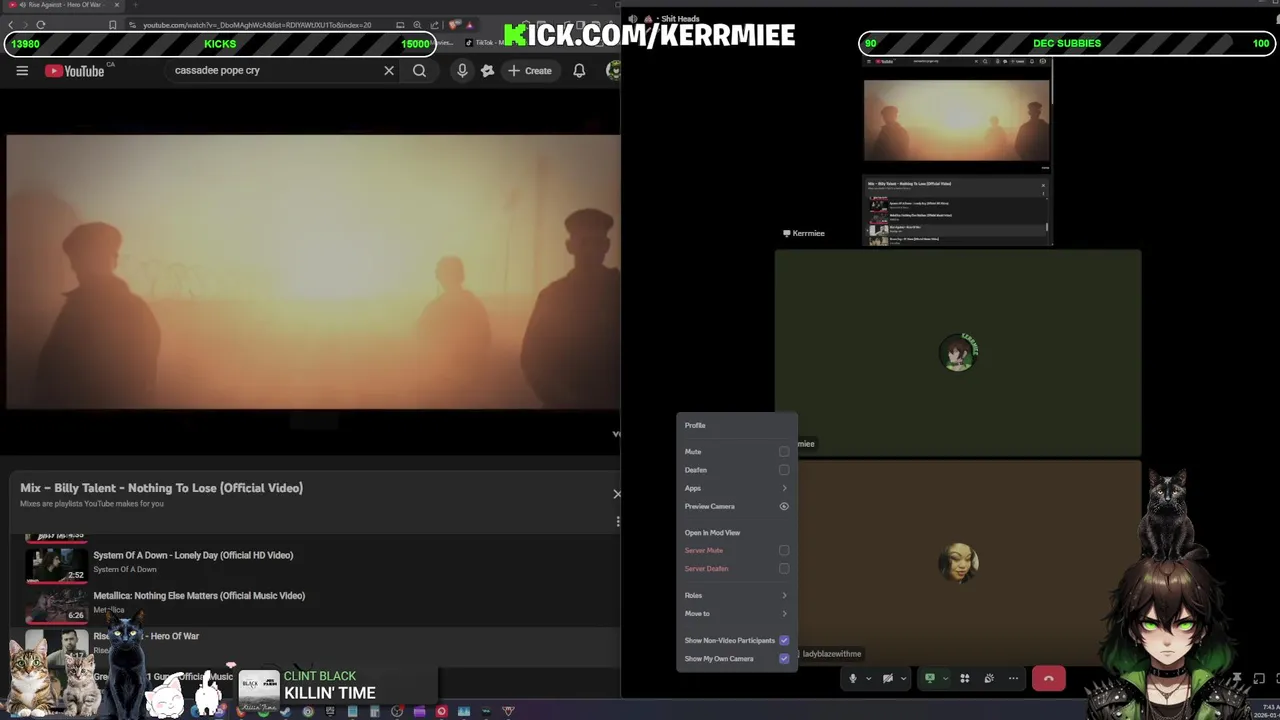1280x720 pixels.
Task: Open the YouTube hamburger guide menu
Action: 22,71
